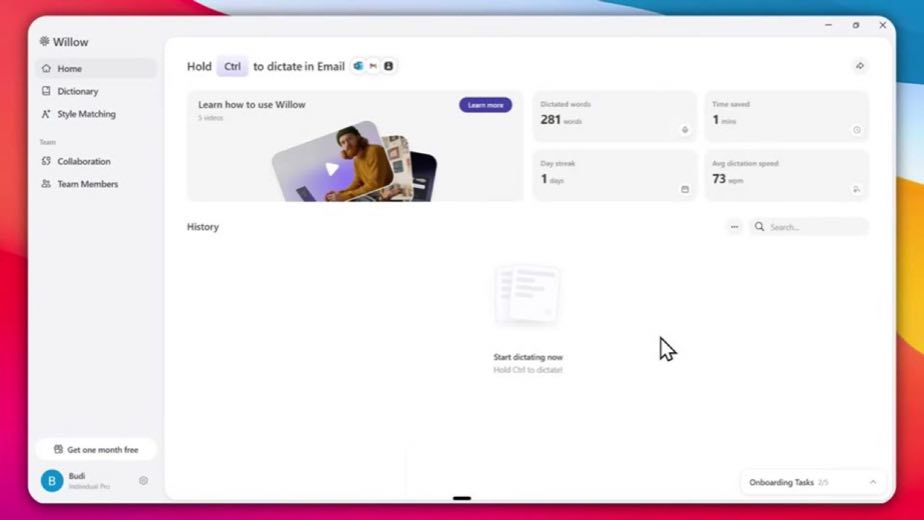Screen dimensions: 924x520
Task: Click the Gmail icon next to Email
Action: pos(373,66)
